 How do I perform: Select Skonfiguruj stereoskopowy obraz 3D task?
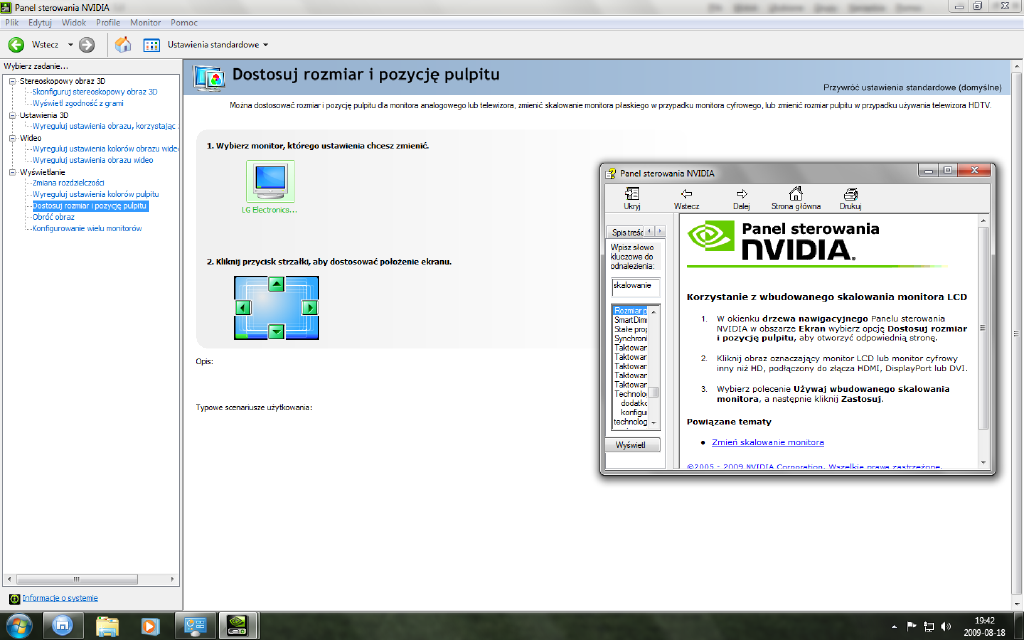[95, 92]
